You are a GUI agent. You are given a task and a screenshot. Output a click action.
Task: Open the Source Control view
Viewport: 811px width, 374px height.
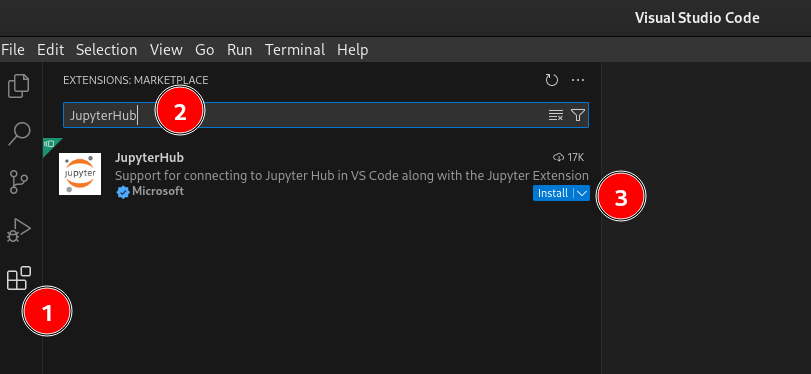coord(19,181)
